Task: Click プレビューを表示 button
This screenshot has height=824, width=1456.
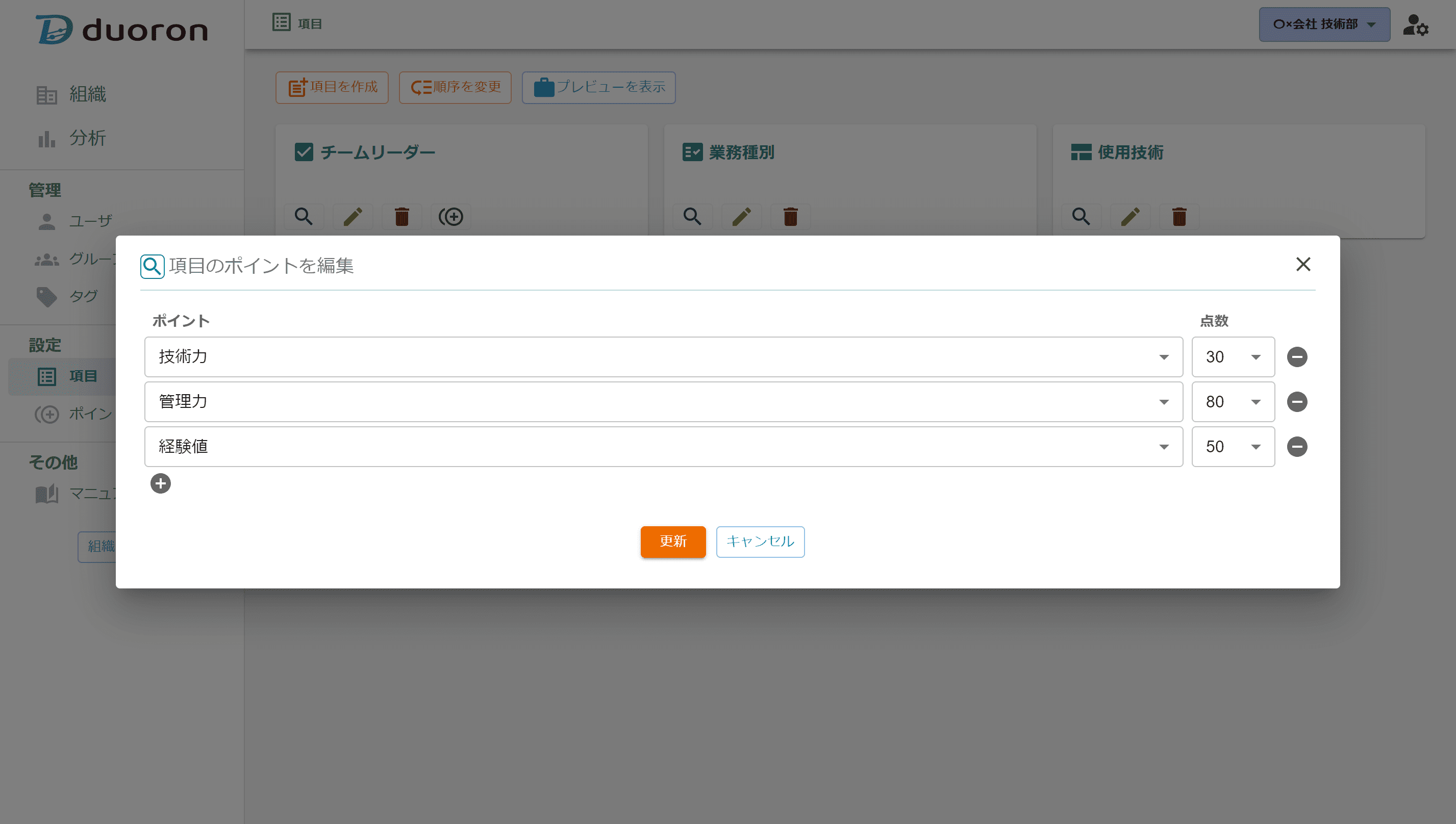Action: 599,87
